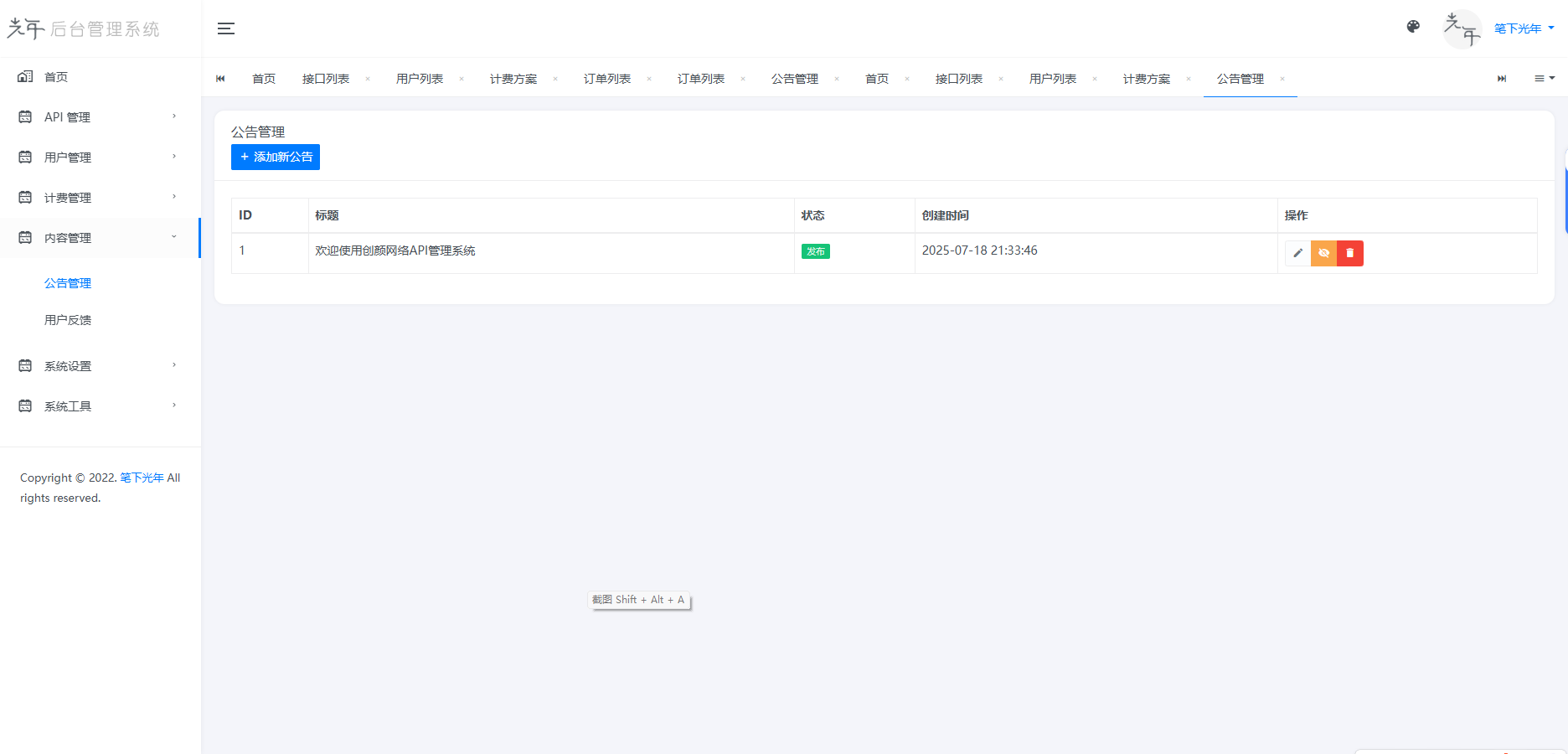Open the tab list menu at far right
Screen dimensions: 1568x754
(x=1543, y=78)
